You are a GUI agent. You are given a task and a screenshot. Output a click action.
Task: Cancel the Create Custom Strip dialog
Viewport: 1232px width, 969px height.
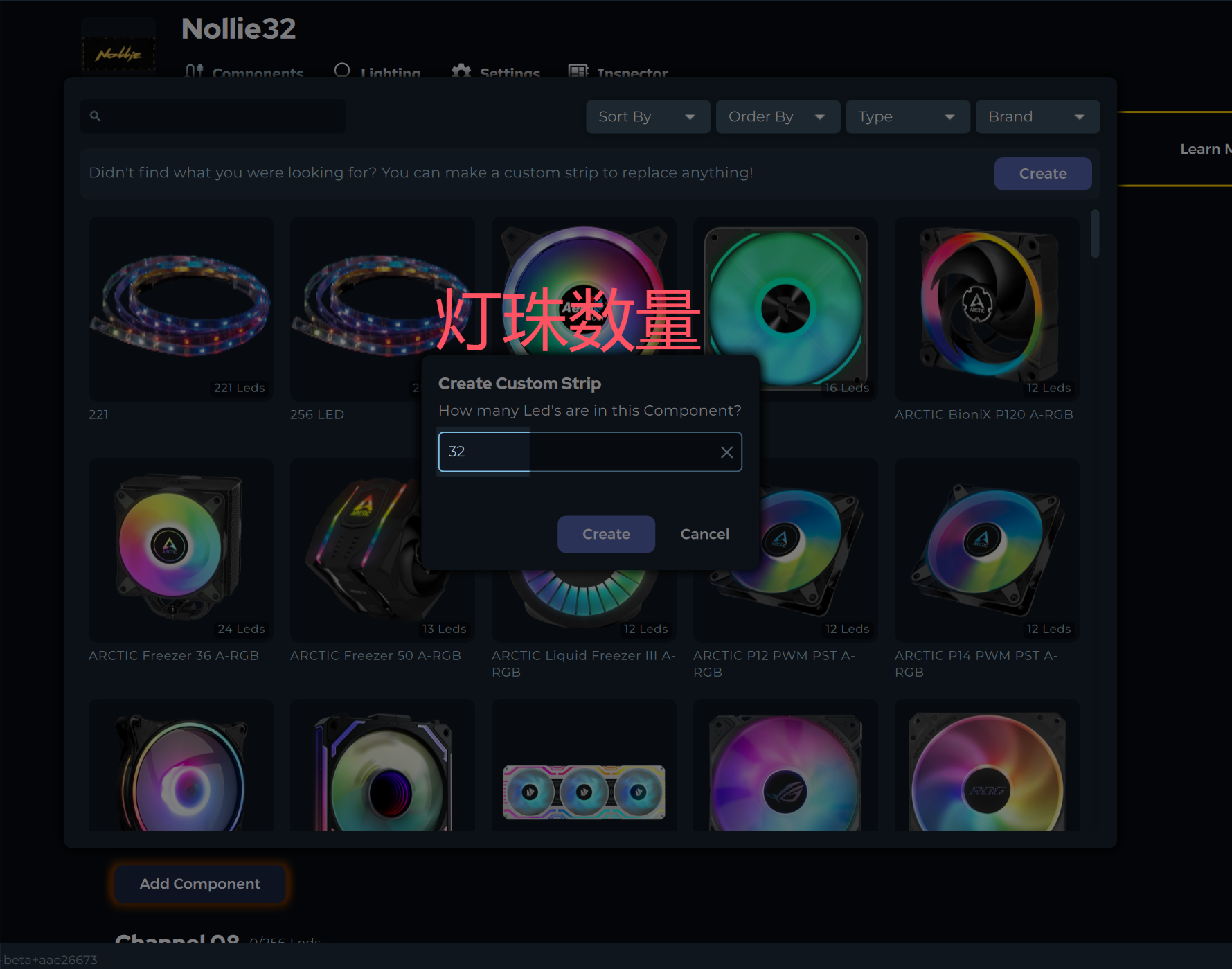pos(704,534)
